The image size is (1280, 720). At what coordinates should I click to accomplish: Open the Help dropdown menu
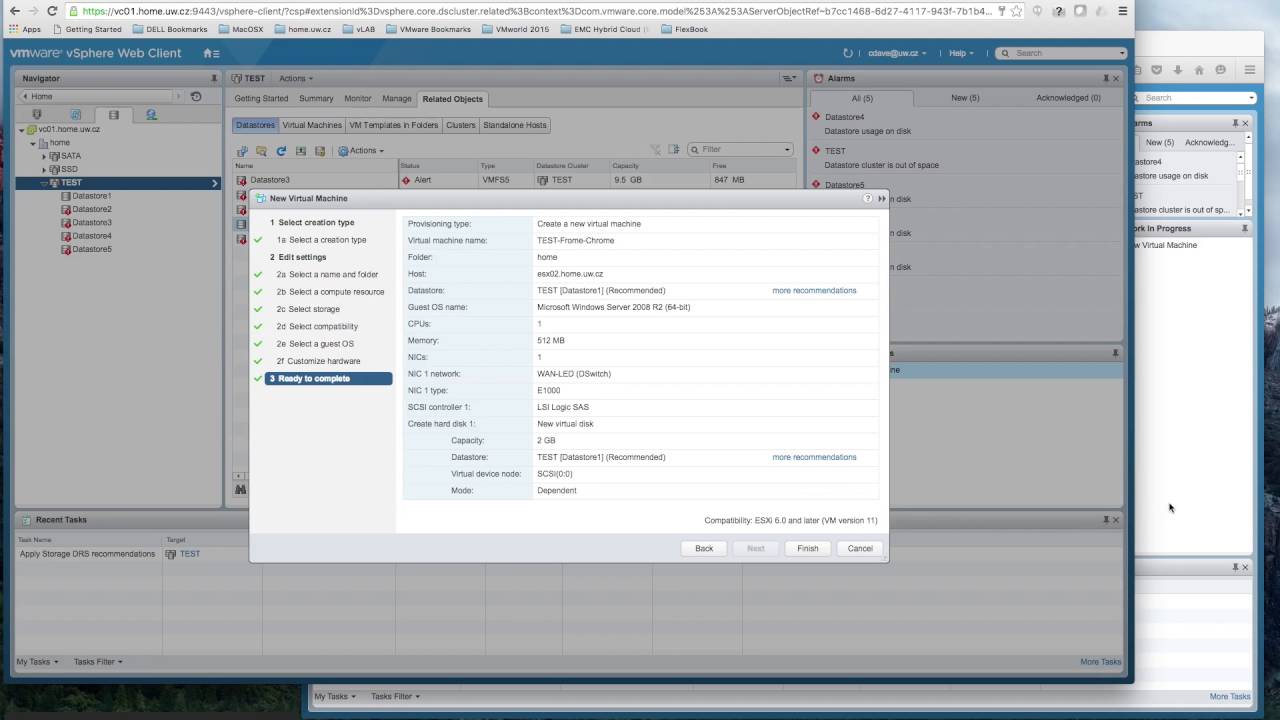coord(961,53)
